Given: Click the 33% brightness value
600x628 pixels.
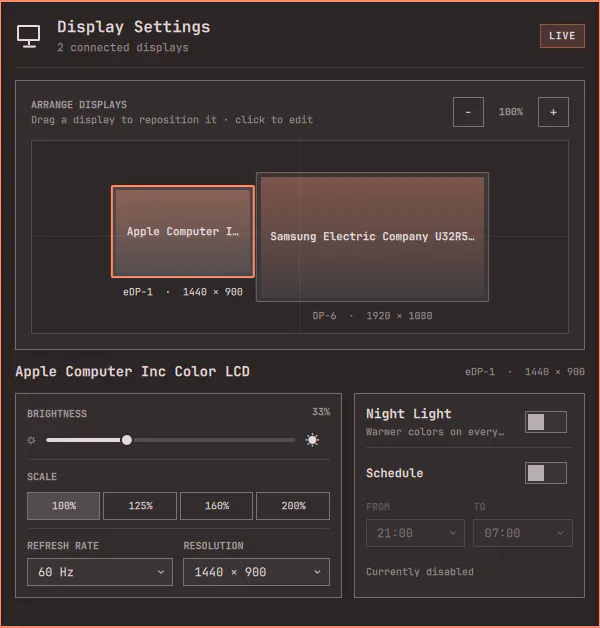Looking at the screenshot, I should (x=321, y=412).
